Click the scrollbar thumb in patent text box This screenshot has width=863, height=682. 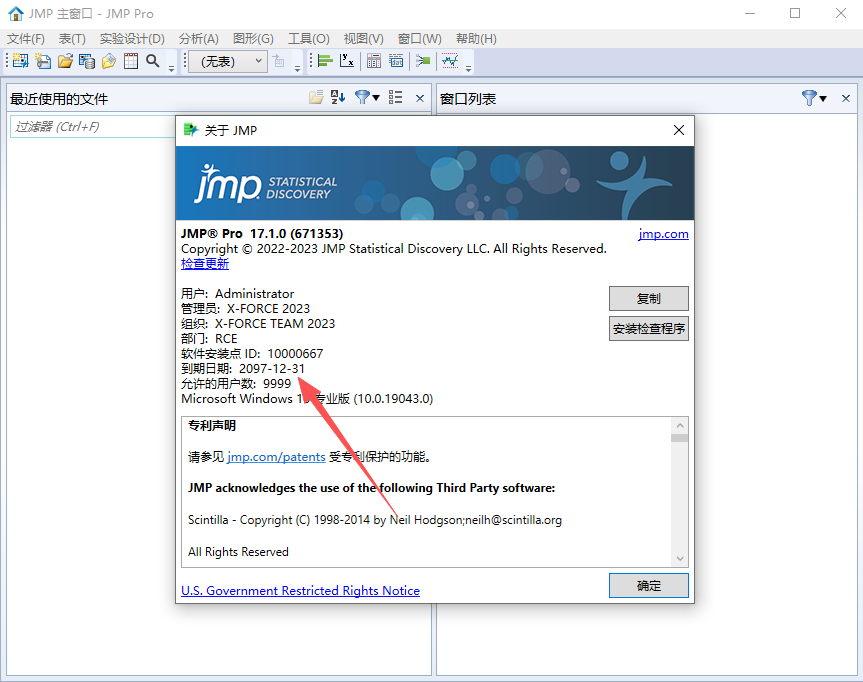680,438
